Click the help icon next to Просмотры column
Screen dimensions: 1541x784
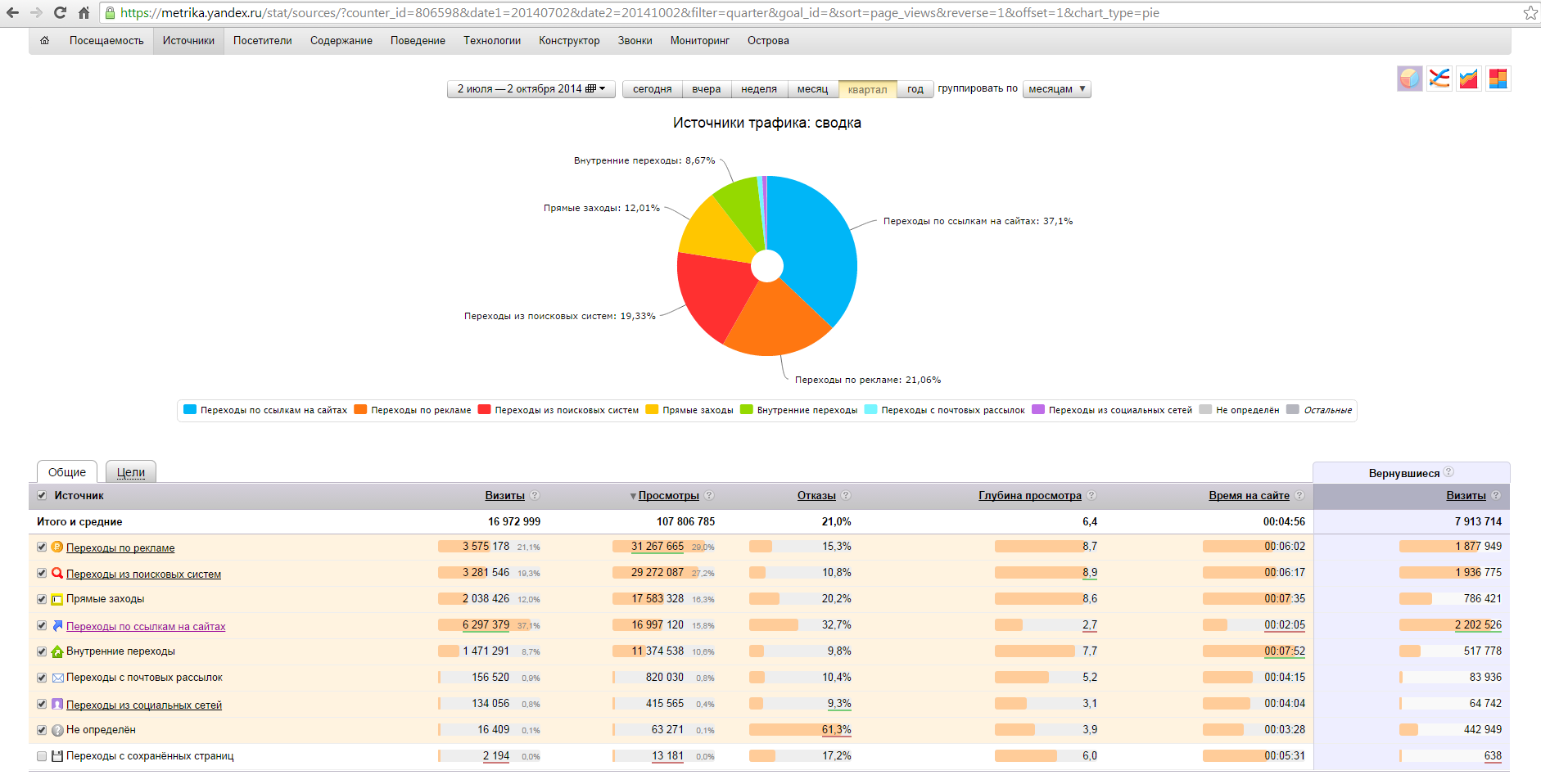[709, 495]
